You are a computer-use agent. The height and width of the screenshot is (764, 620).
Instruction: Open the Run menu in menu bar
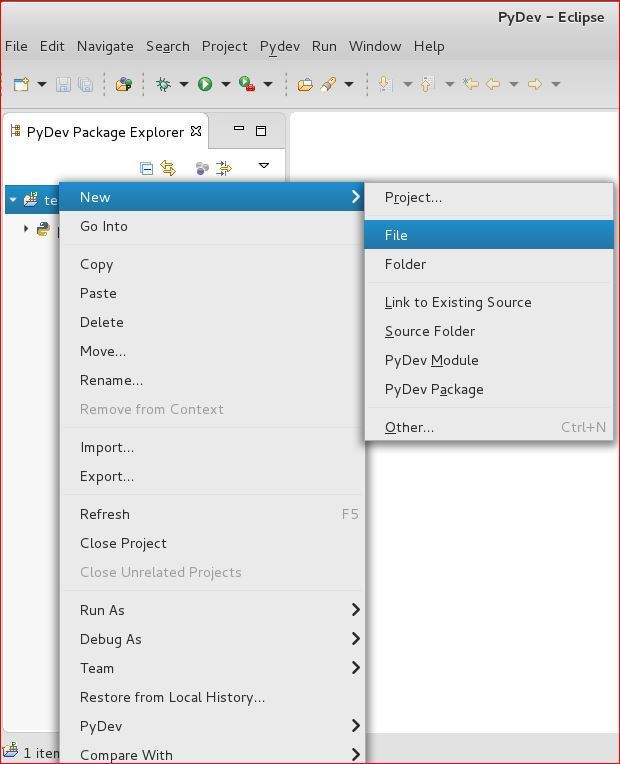[324, 46]
